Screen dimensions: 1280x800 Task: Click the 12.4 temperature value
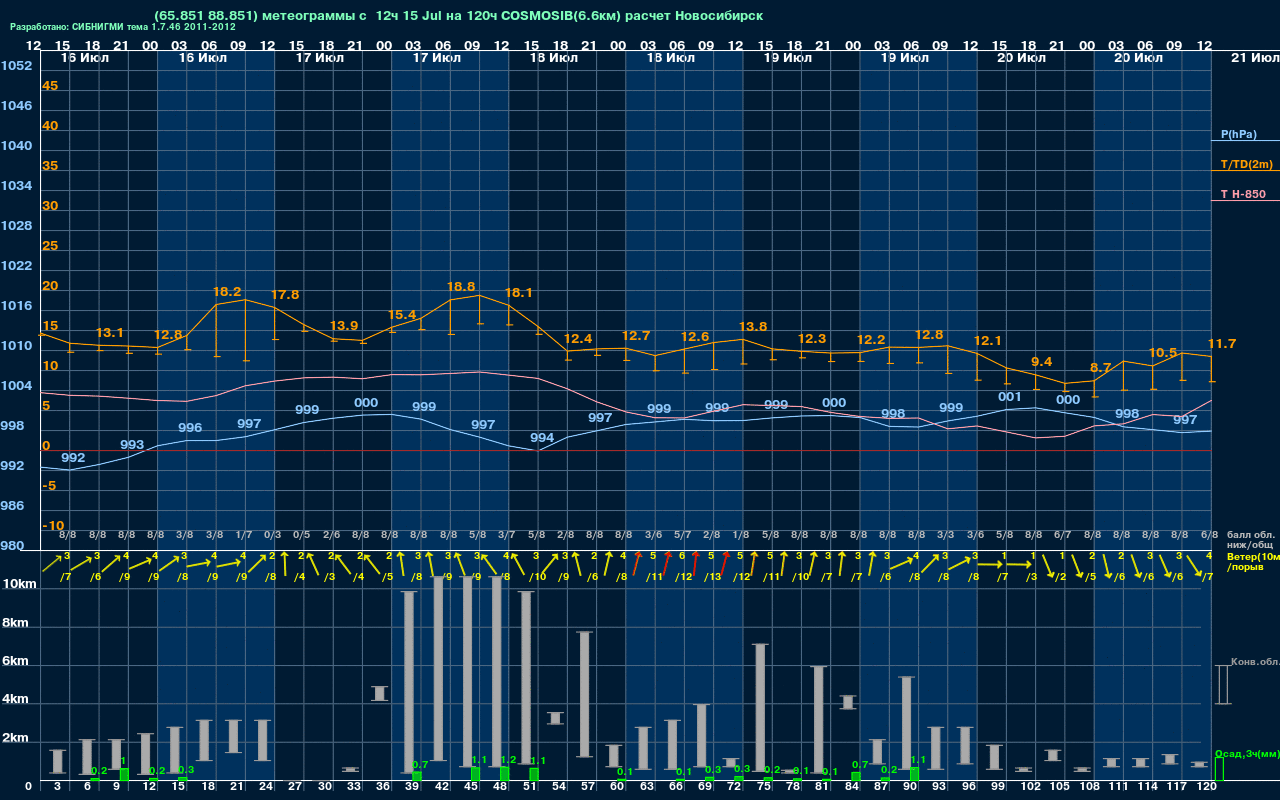click(578, 339)
